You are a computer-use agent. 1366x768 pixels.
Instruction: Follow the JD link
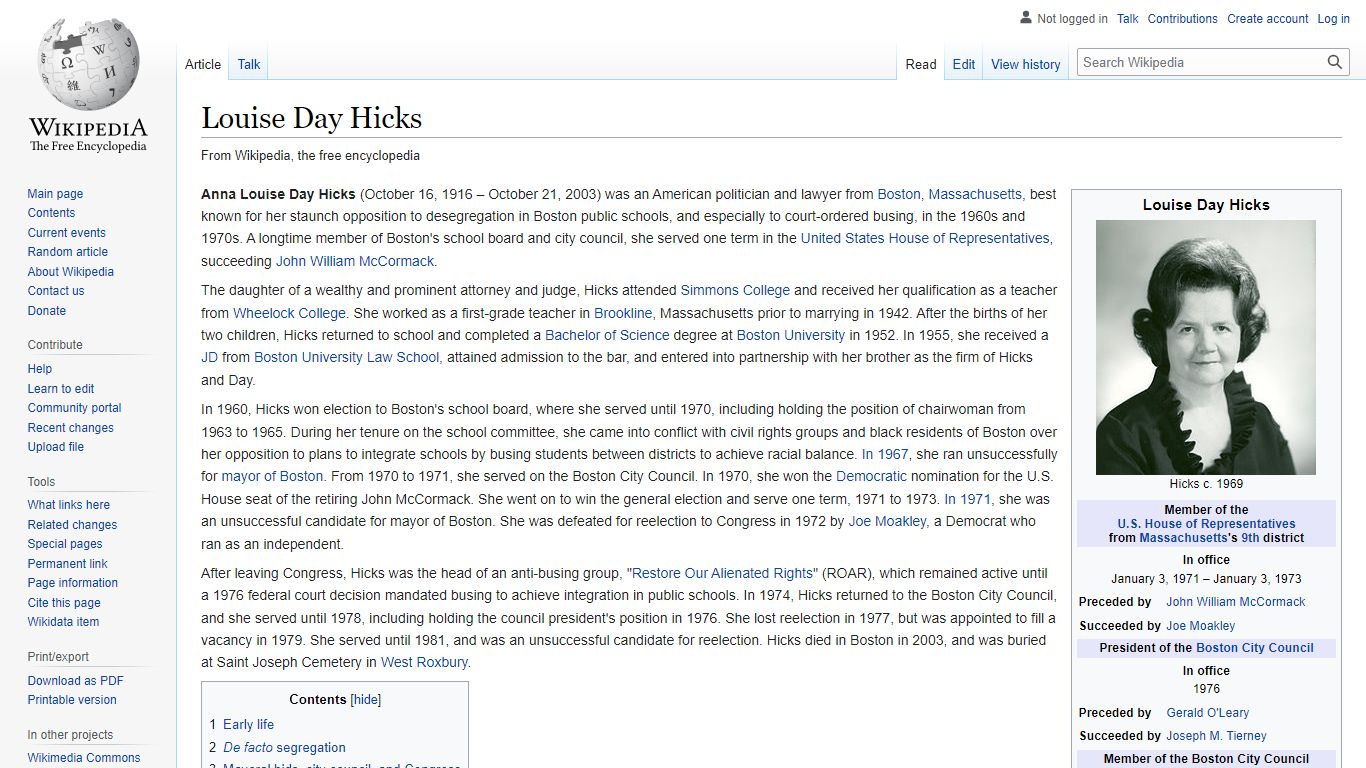tap(209, 357)
